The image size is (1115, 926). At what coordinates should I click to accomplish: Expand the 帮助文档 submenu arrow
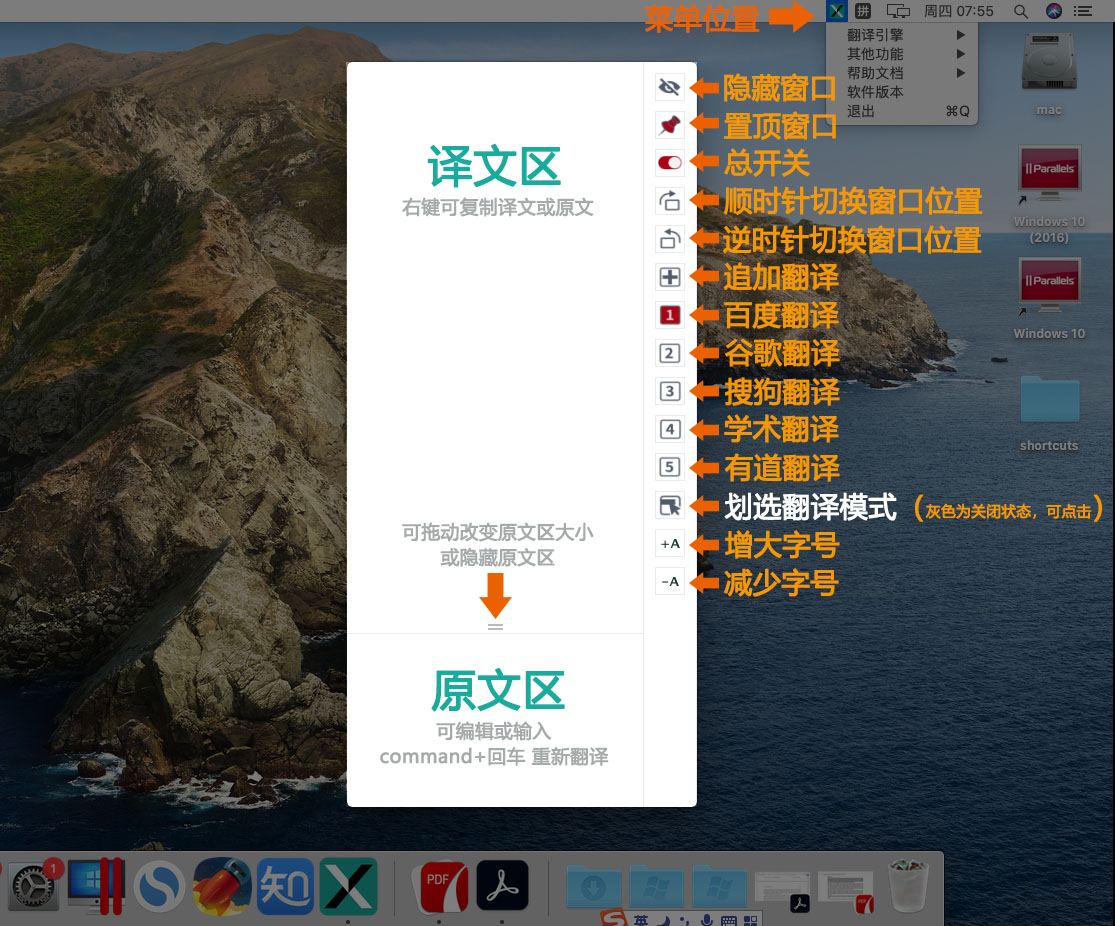click(x=961, y=73)
